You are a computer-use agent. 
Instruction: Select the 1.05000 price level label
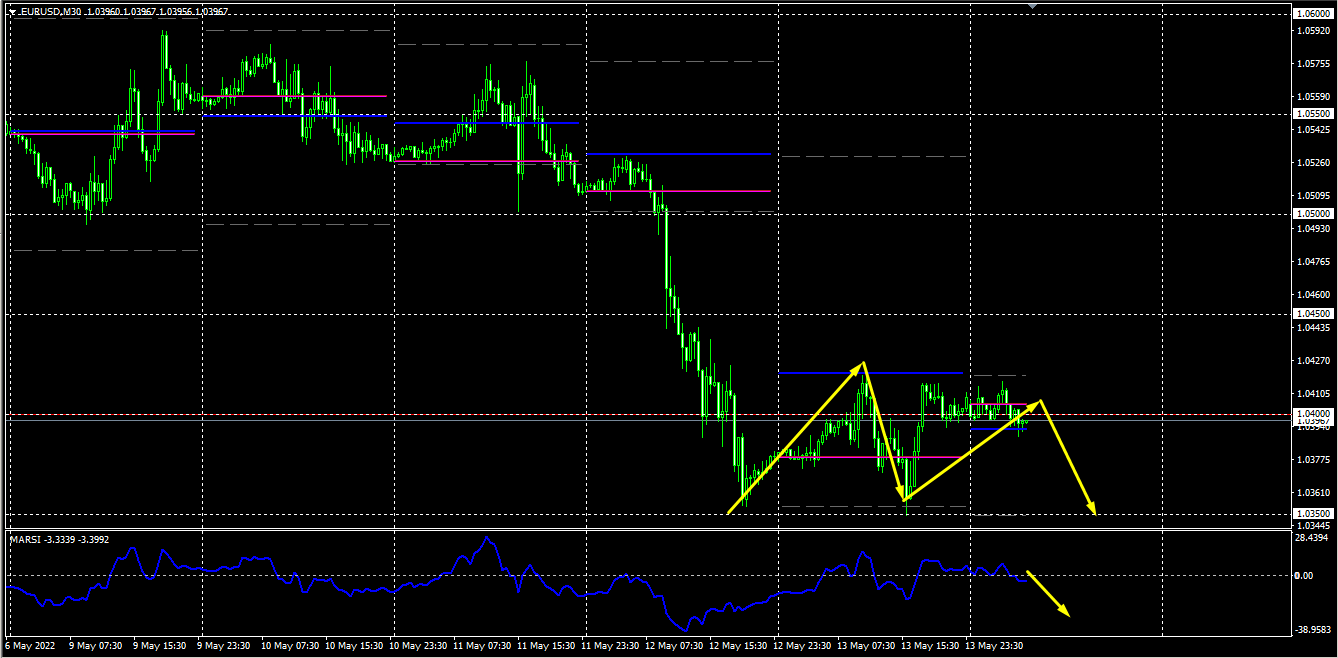1311,214
